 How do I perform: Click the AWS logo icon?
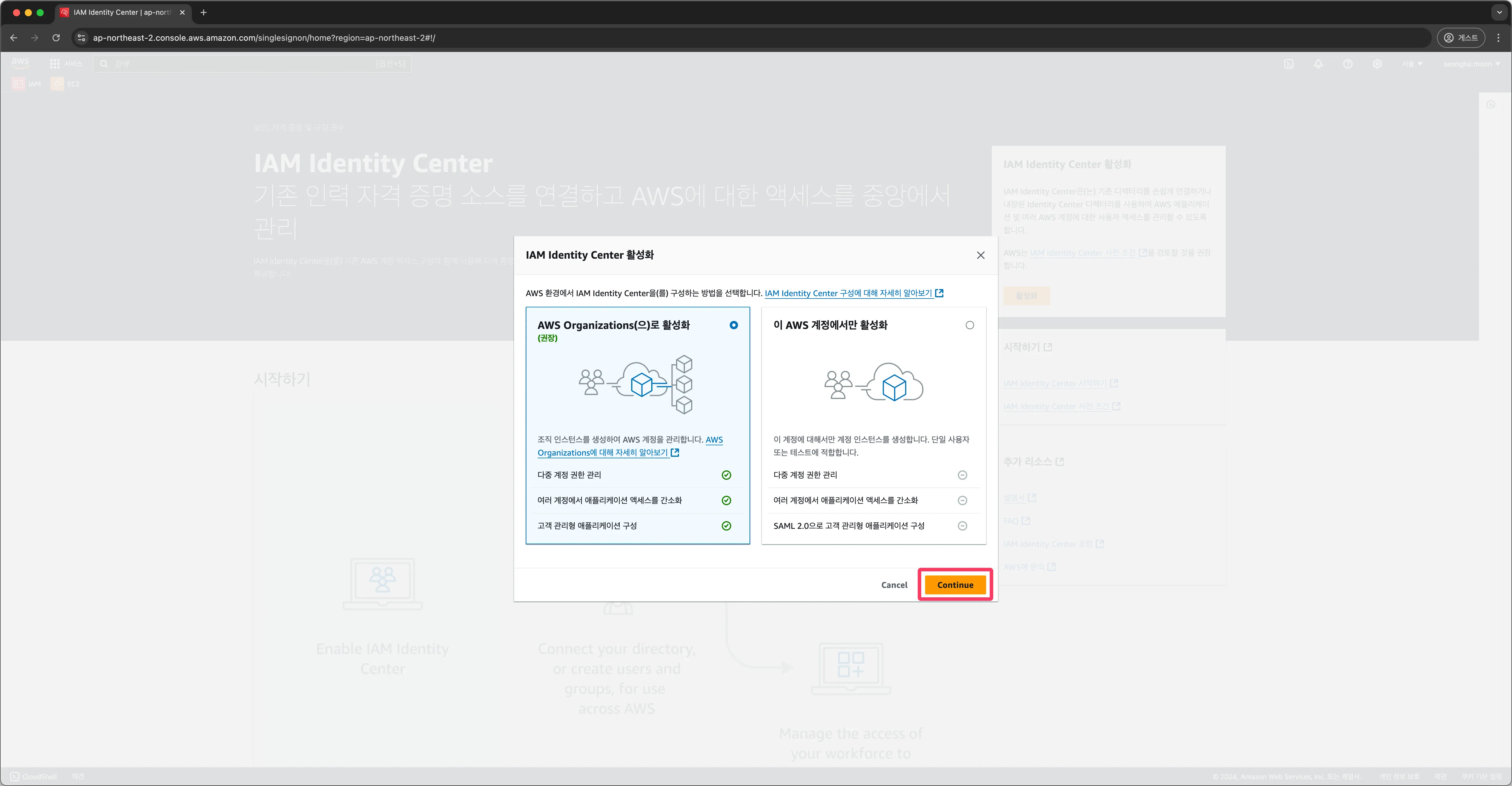(x=20, y=63)
